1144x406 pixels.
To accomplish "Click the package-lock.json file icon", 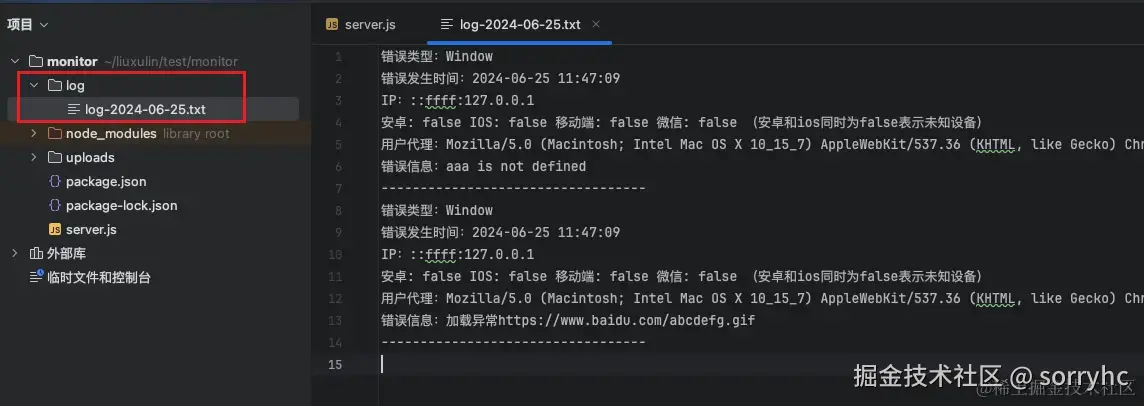I will point(55,206).
